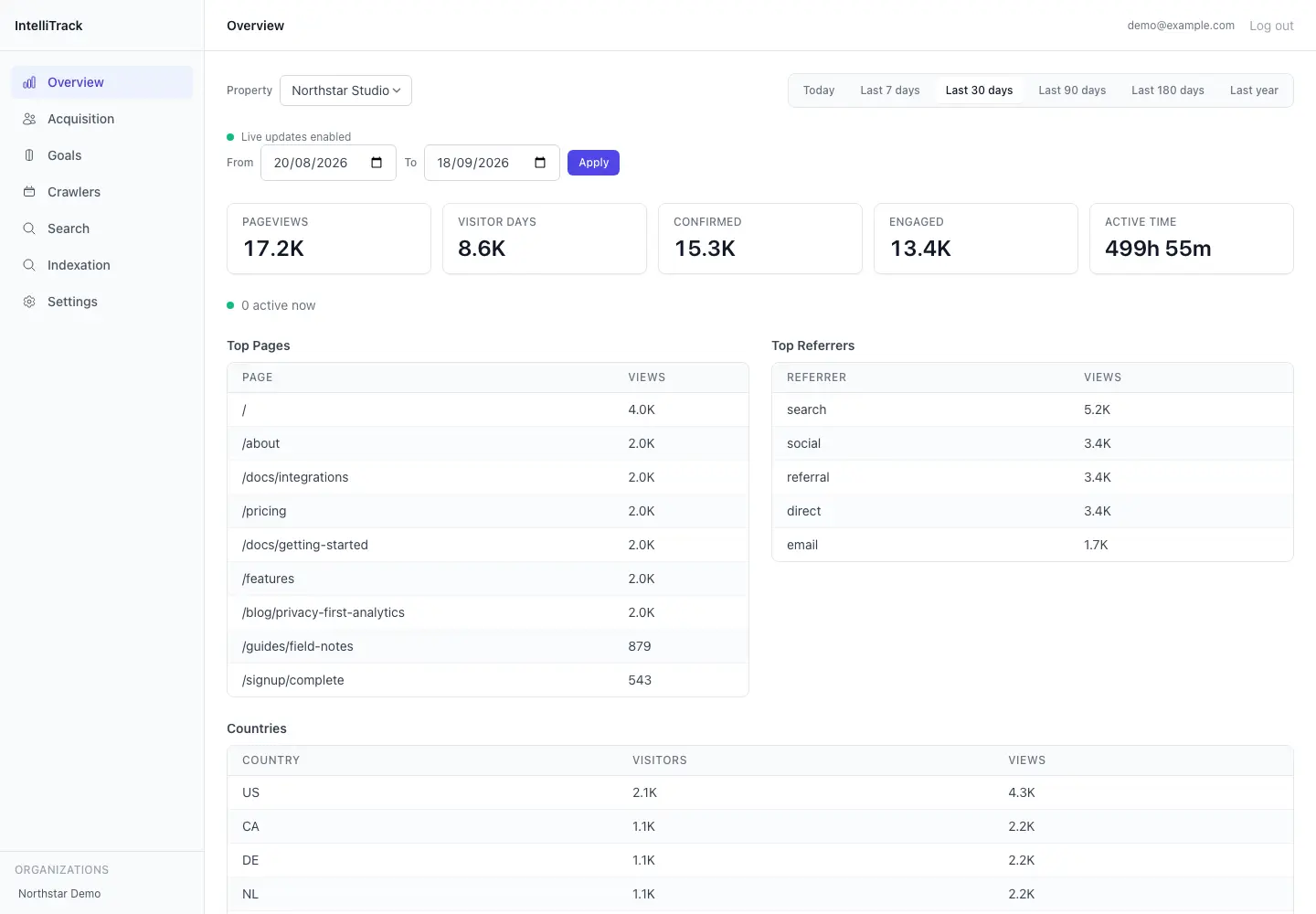Click the /signup/complete row
This screenshot has width=1316, height=914.
click(x=488, y=680)
